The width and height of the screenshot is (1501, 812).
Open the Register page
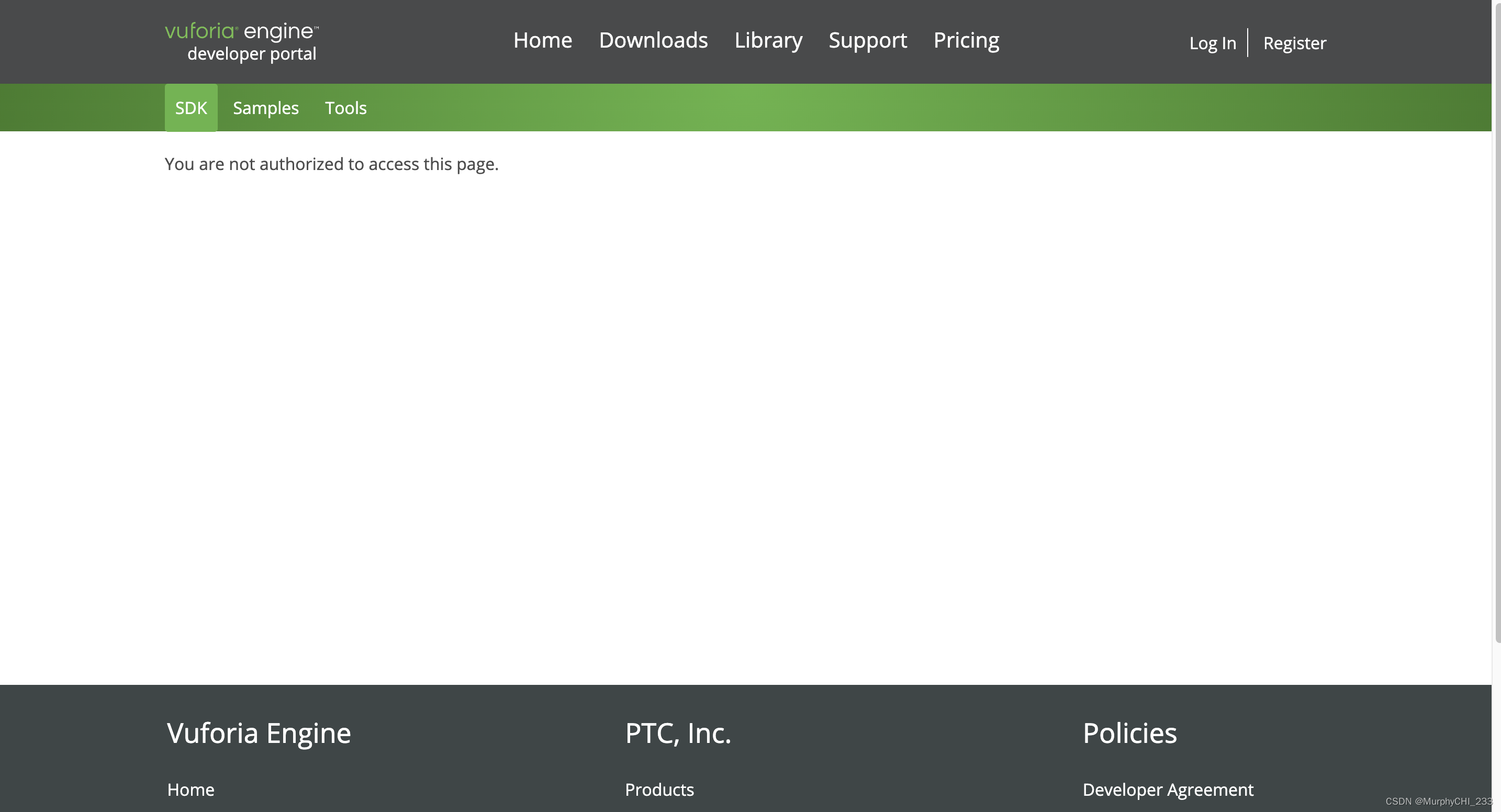click(1295, 42)
